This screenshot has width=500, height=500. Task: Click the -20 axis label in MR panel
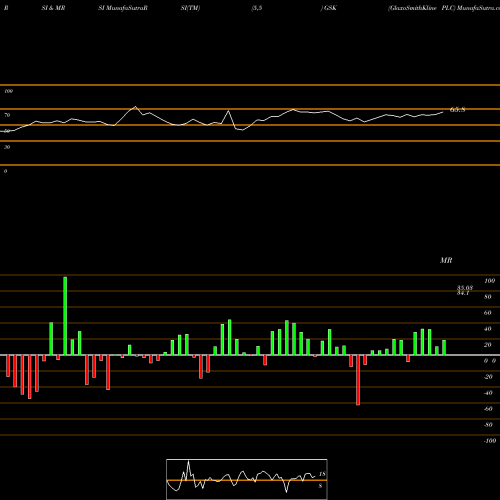coord(488,377)
